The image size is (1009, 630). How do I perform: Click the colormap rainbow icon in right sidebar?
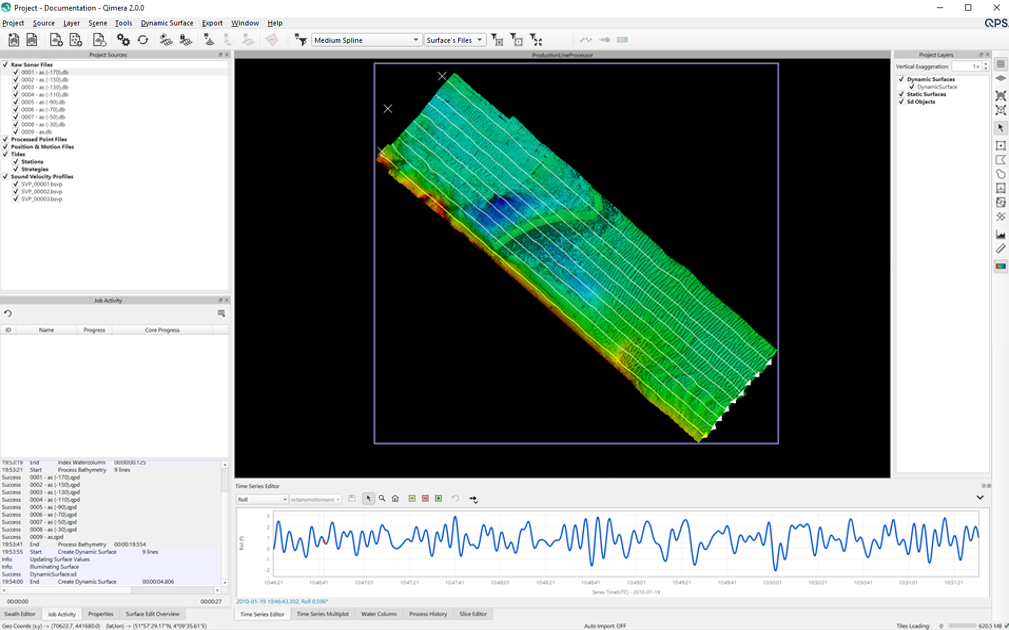1001,266
